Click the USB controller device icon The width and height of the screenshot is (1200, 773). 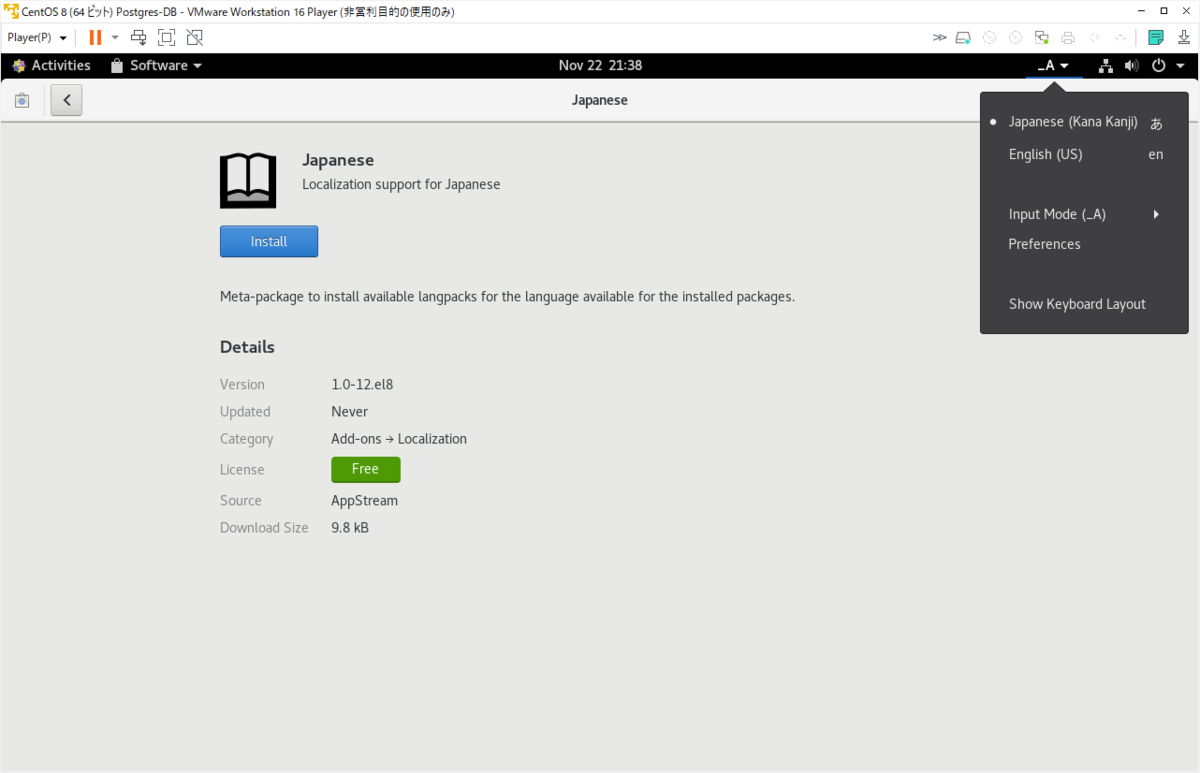(1120, 37)
